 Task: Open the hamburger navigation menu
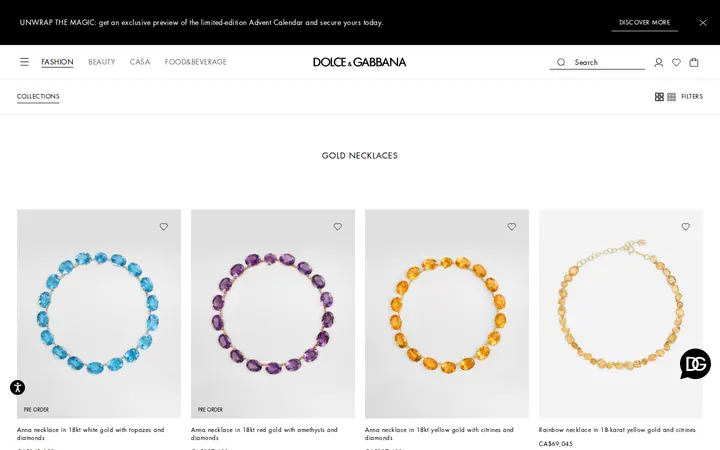(x=24, y=62)
